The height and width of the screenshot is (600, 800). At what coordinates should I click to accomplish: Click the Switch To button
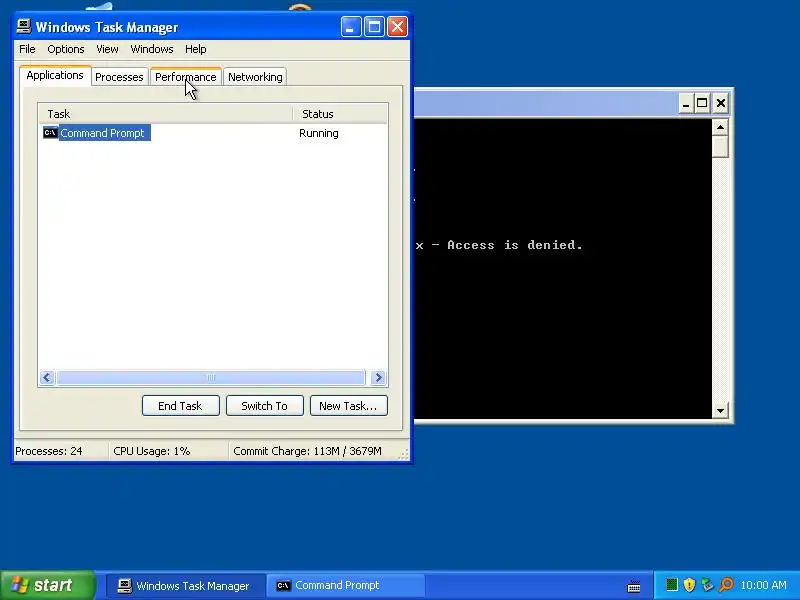click(x=264, y=406)
